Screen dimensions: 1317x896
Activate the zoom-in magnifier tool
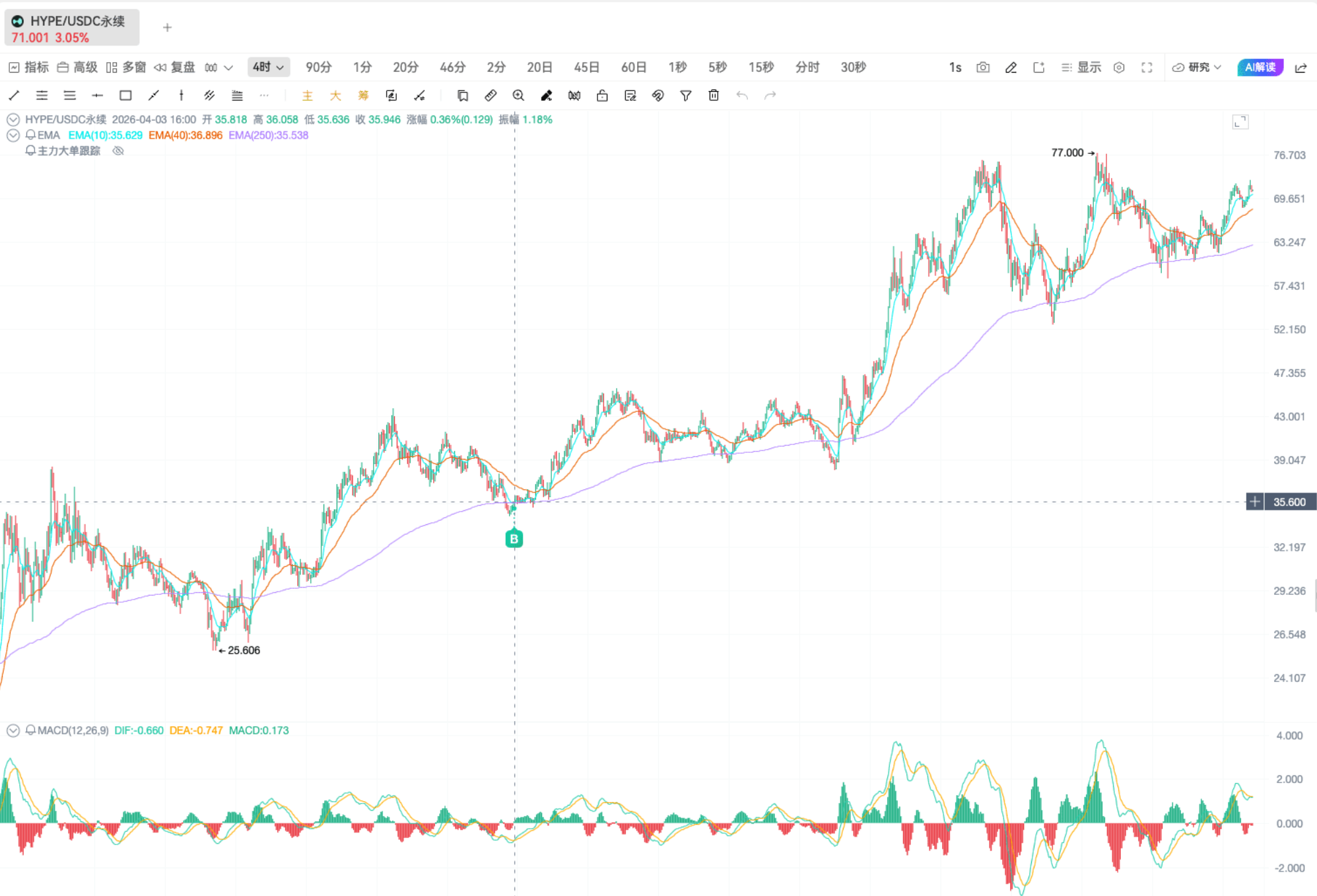coord(518,96)
